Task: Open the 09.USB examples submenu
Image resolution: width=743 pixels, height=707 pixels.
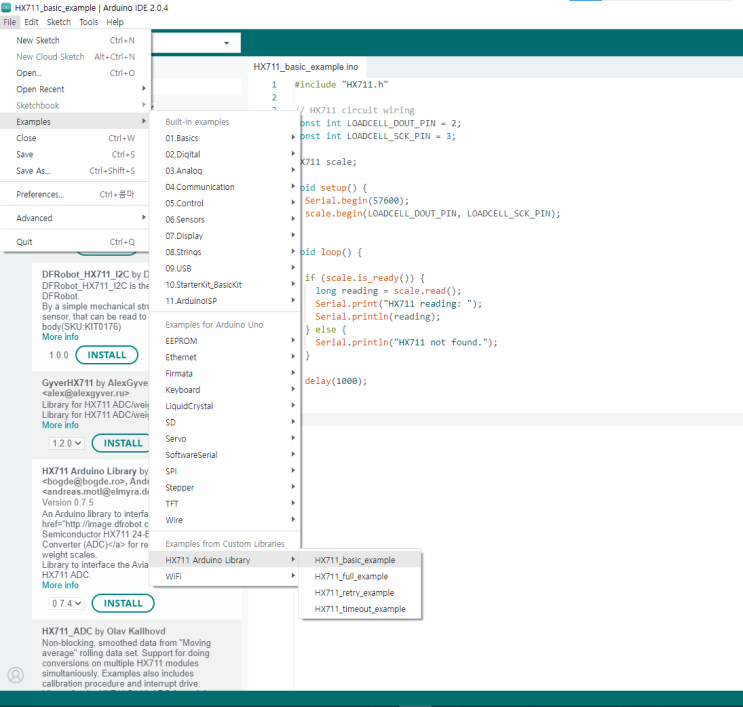Action: click(225, 268)
